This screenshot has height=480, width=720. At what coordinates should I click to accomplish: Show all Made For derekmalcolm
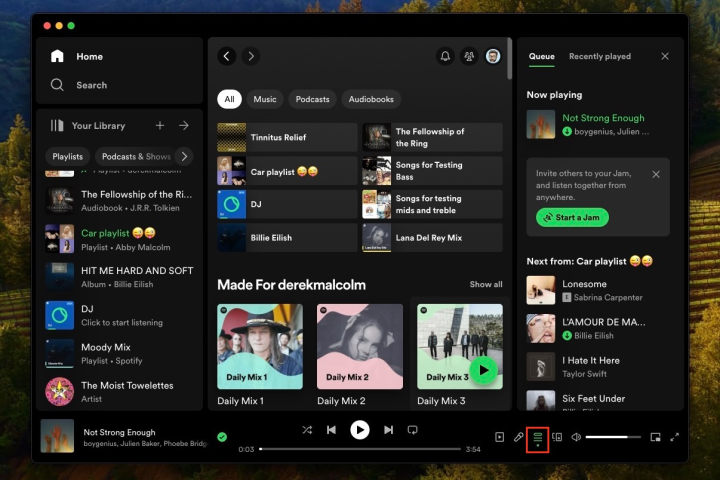[x=486, y=284]
